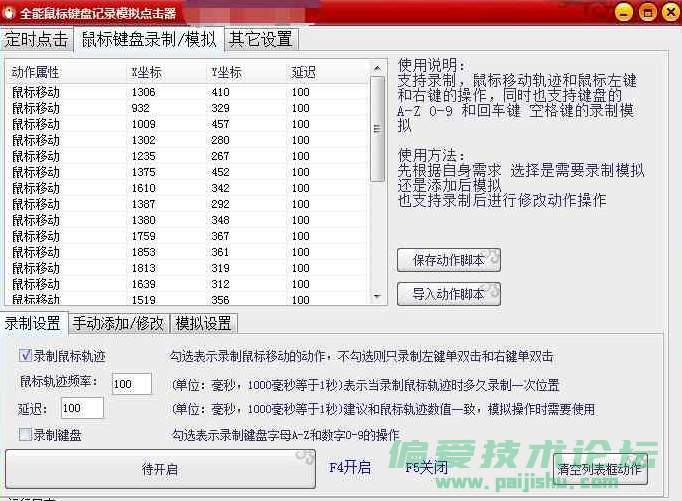Maximize the window with the title bar button
This screenshot has height=501, width=682.
646,12
